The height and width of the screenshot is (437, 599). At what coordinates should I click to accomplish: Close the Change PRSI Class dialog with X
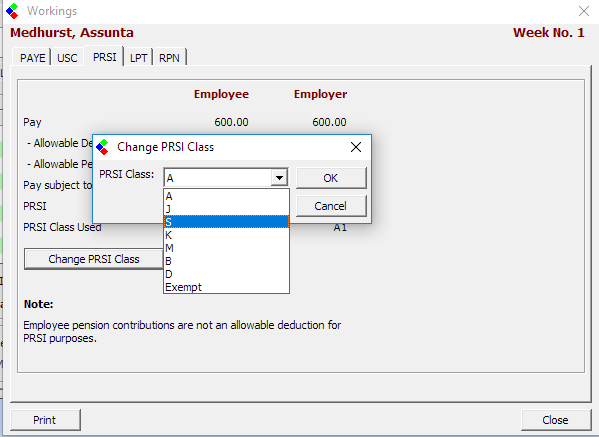coord(356,147)
